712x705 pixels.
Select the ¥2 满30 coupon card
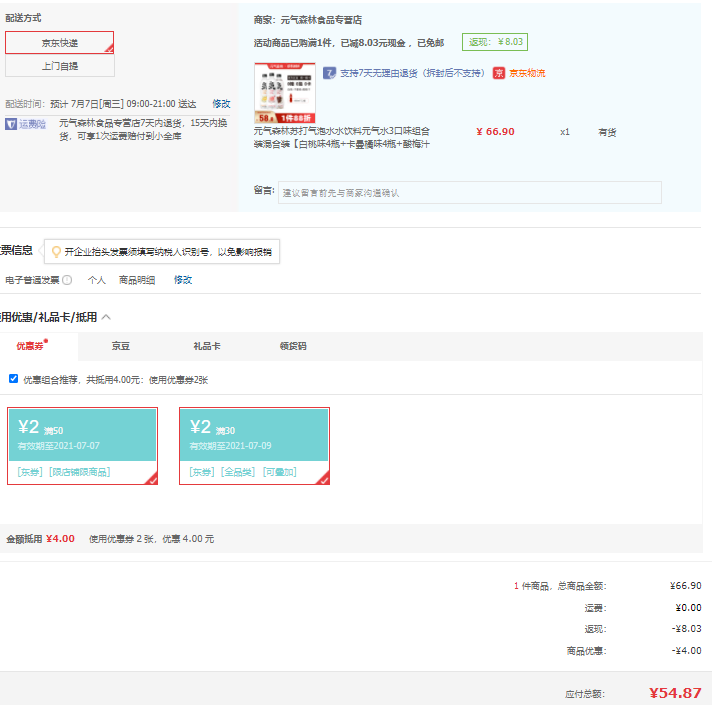[254, 445]
